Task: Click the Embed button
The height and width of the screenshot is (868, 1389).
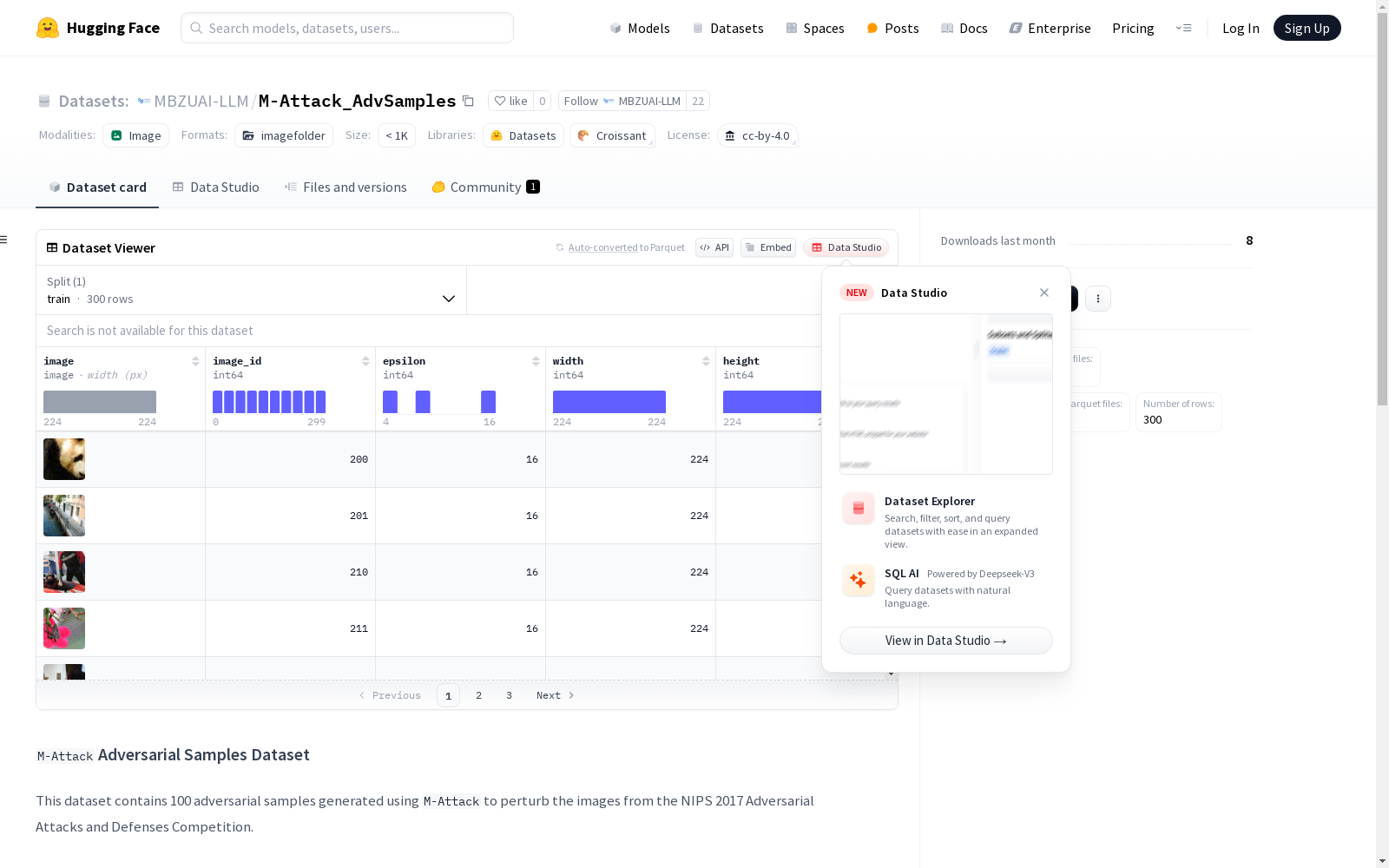Action: coord(768,247)
